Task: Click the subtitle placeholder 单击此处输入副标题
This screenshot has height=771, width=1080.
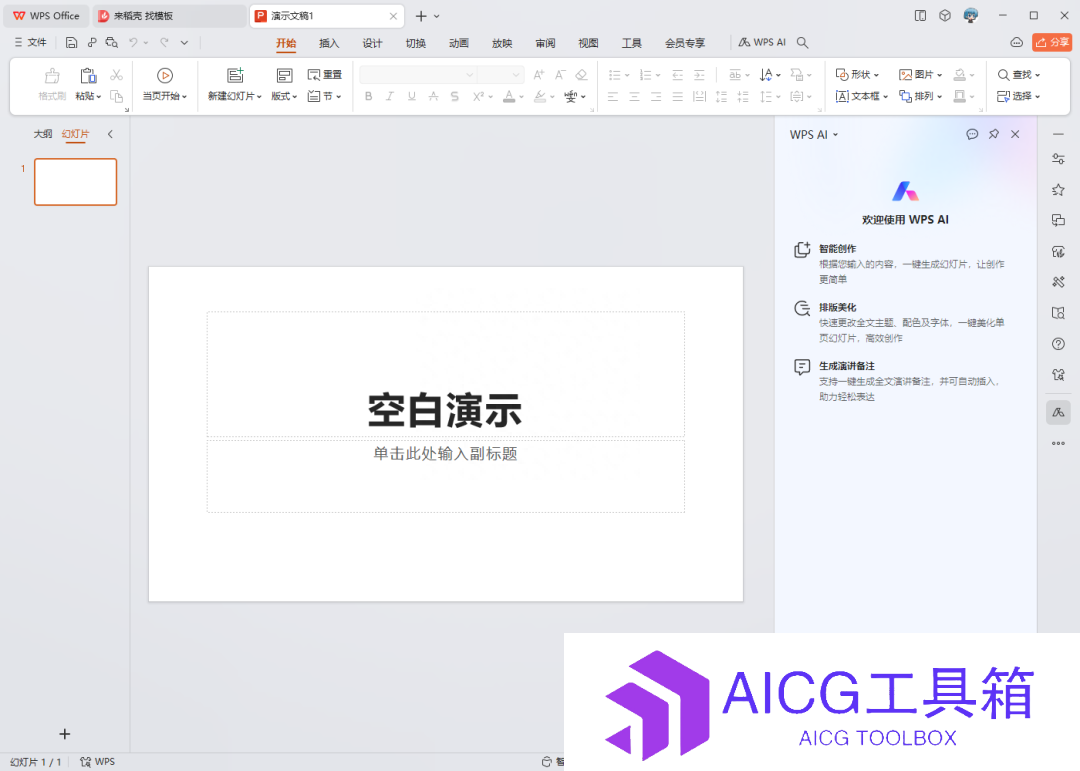Action: tap(446, 453)
